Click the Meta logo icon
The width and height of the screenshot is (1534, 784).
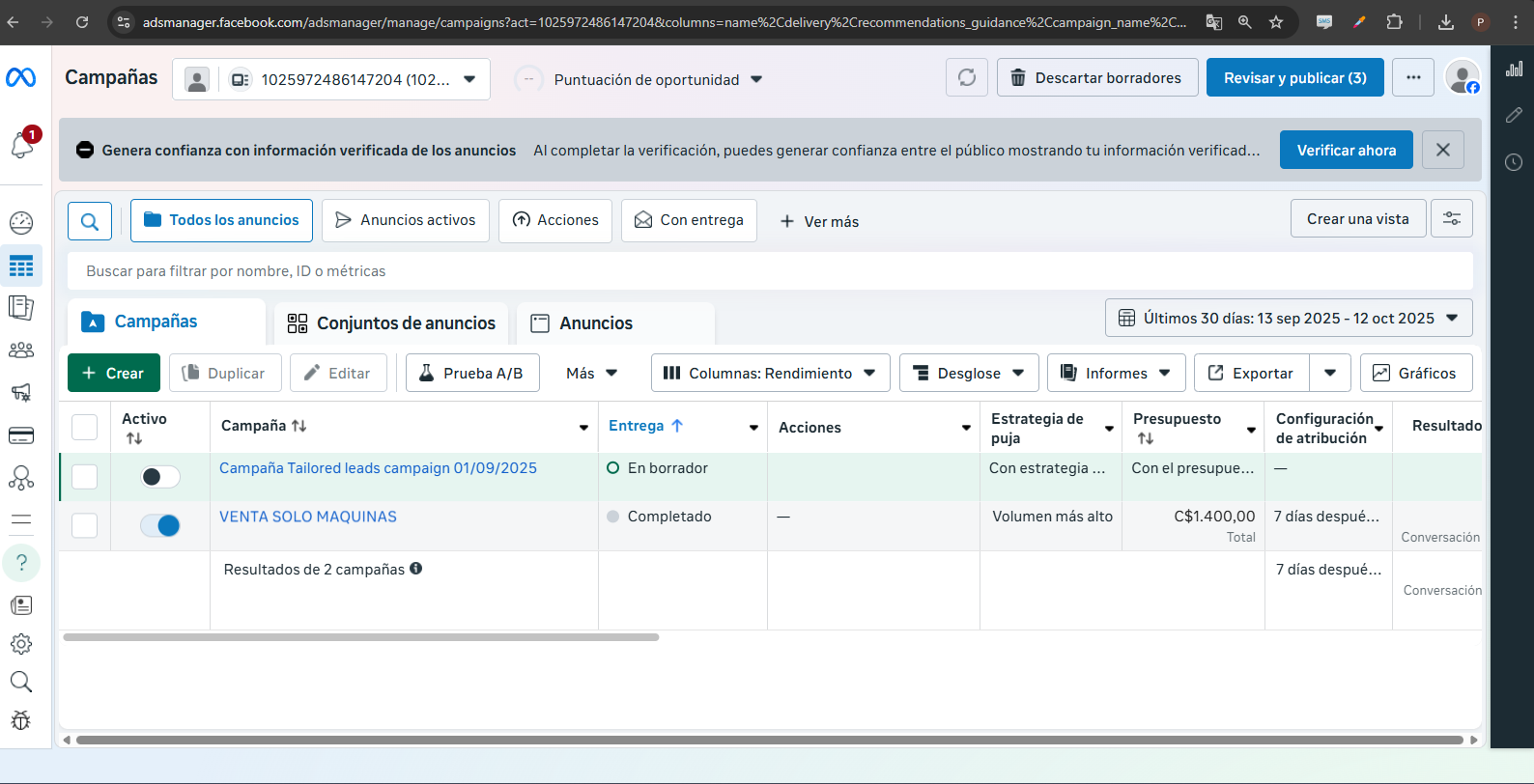point(21,77)
